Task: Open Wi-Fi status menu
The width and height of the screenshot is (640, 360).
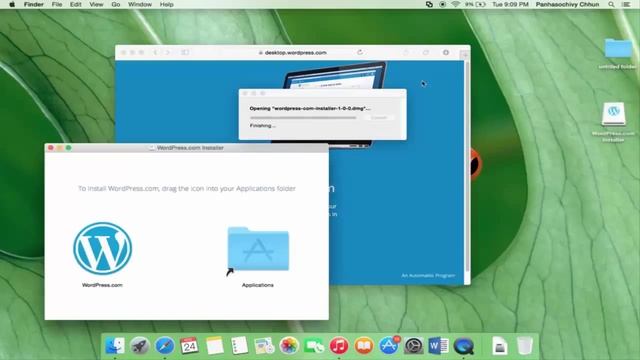Action: (456, 4)
